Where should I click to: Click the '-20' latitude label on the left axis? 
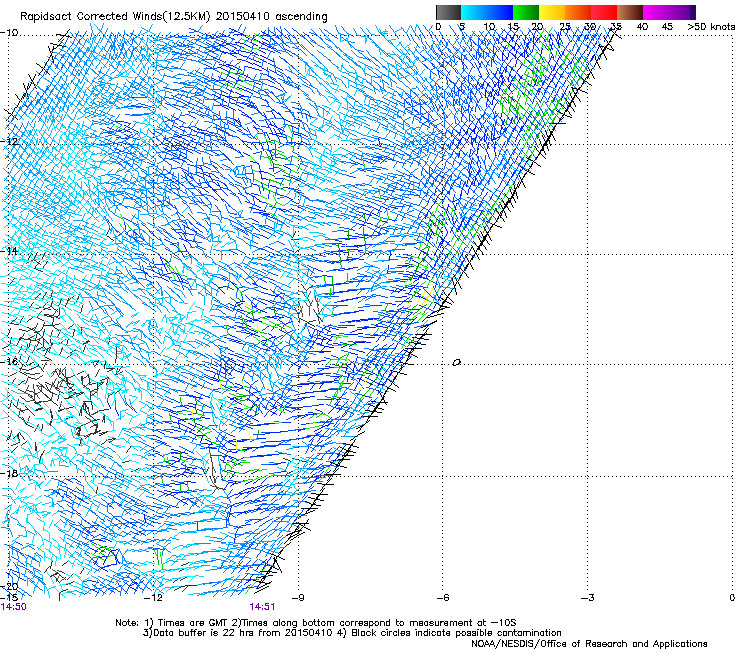pos(9,587)
